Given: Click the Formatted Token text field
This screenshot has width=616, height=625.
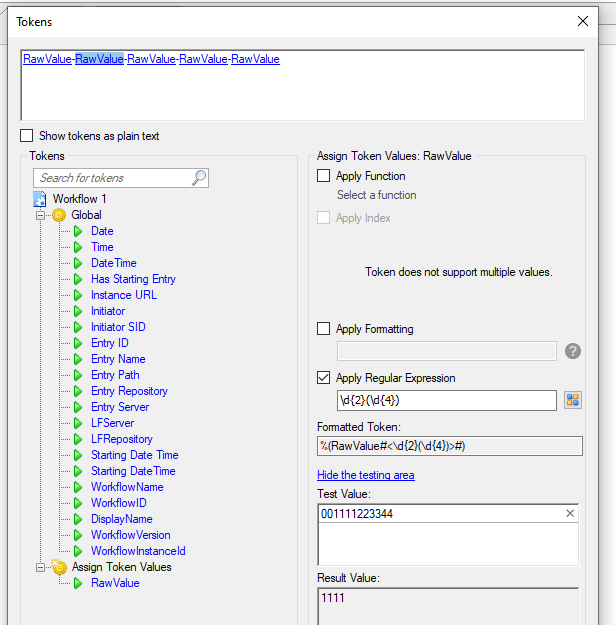Looking at the screenshot, I should [450, 446].
